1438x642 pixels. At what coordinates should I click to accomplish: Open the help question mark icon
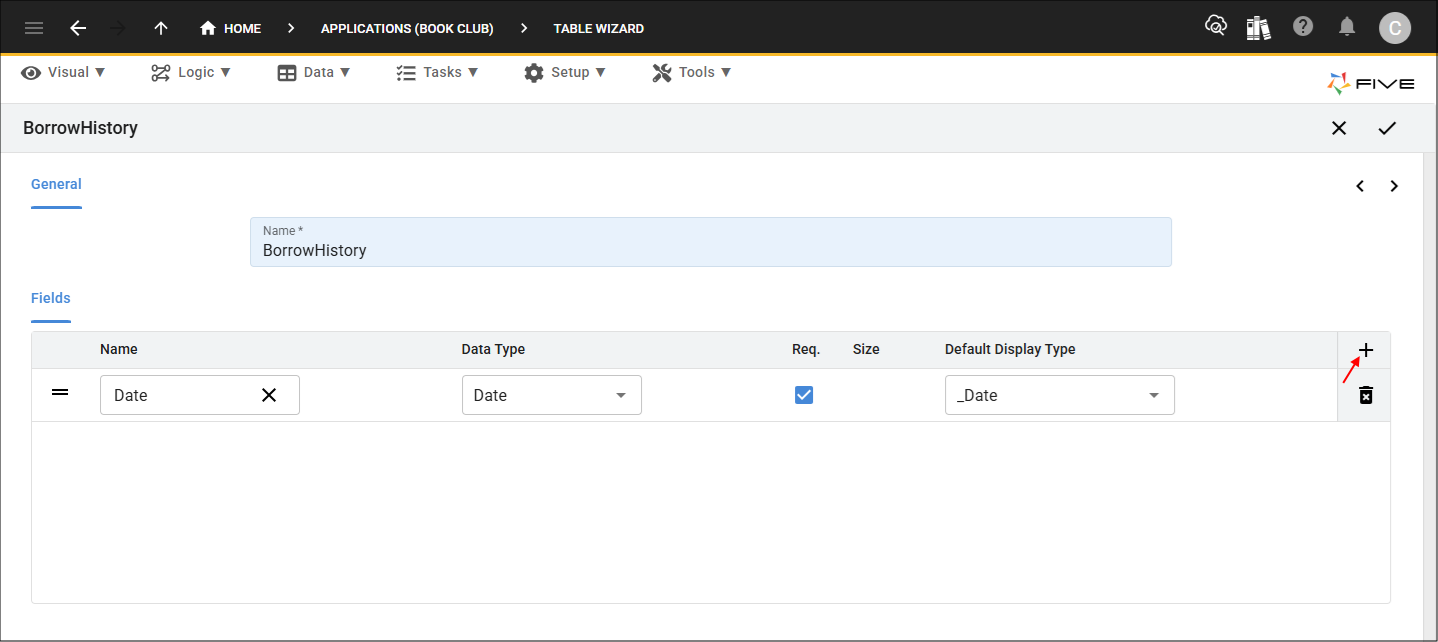(1303, 27)
